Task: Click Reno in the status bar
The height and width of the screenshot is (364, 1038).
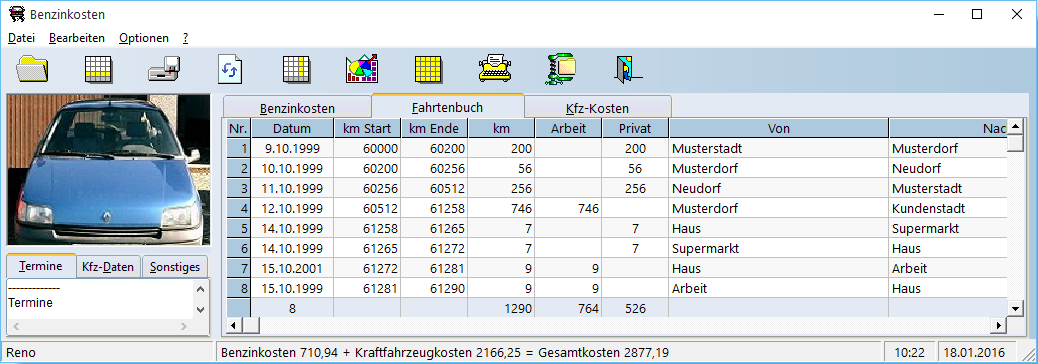Action: 21,353
